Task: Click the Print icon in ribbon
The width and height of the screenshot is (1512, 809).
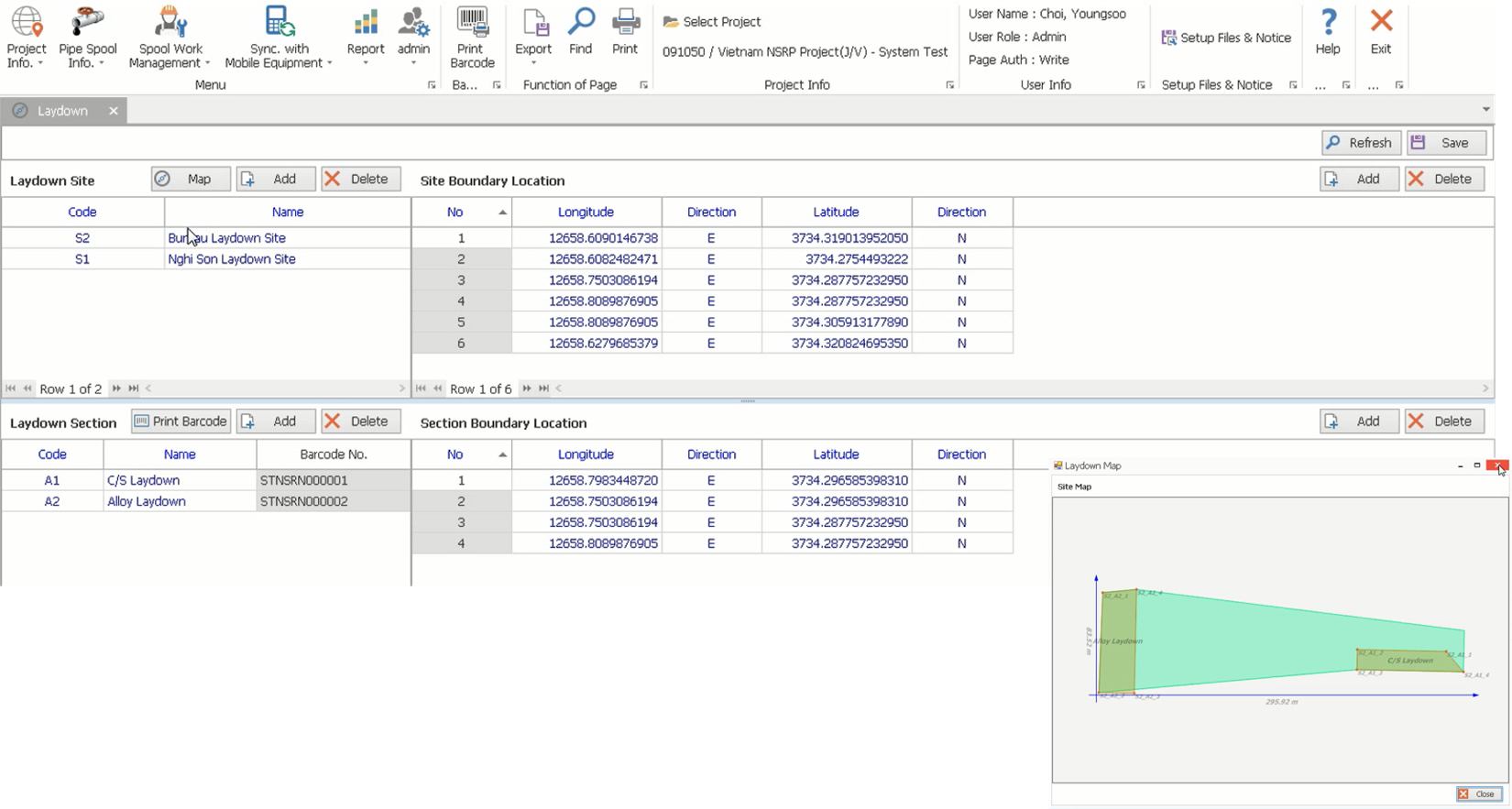Action: tap(625, 22)
